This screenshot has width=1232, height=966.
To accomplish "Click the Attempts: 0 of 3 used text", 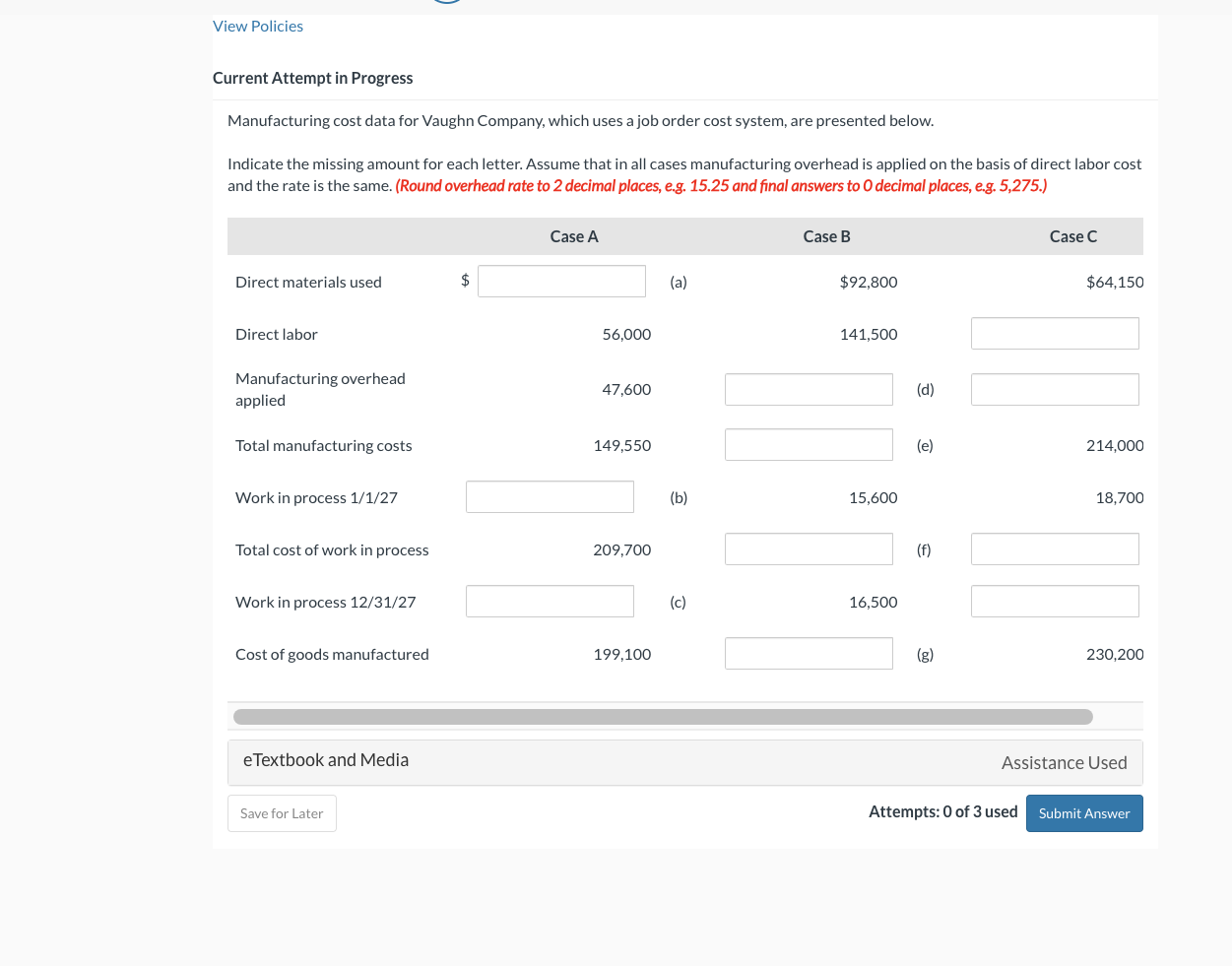I will click(942, 811).
